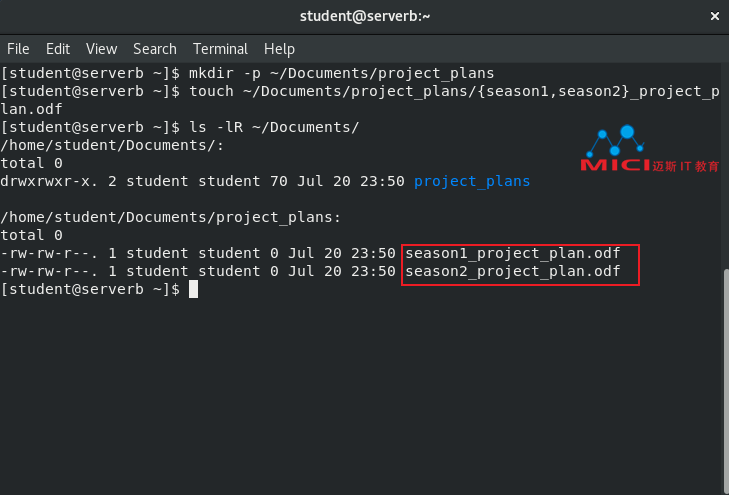Click the touch command line
This screenshot has width=729, height=495.
(x=360, y=100)
